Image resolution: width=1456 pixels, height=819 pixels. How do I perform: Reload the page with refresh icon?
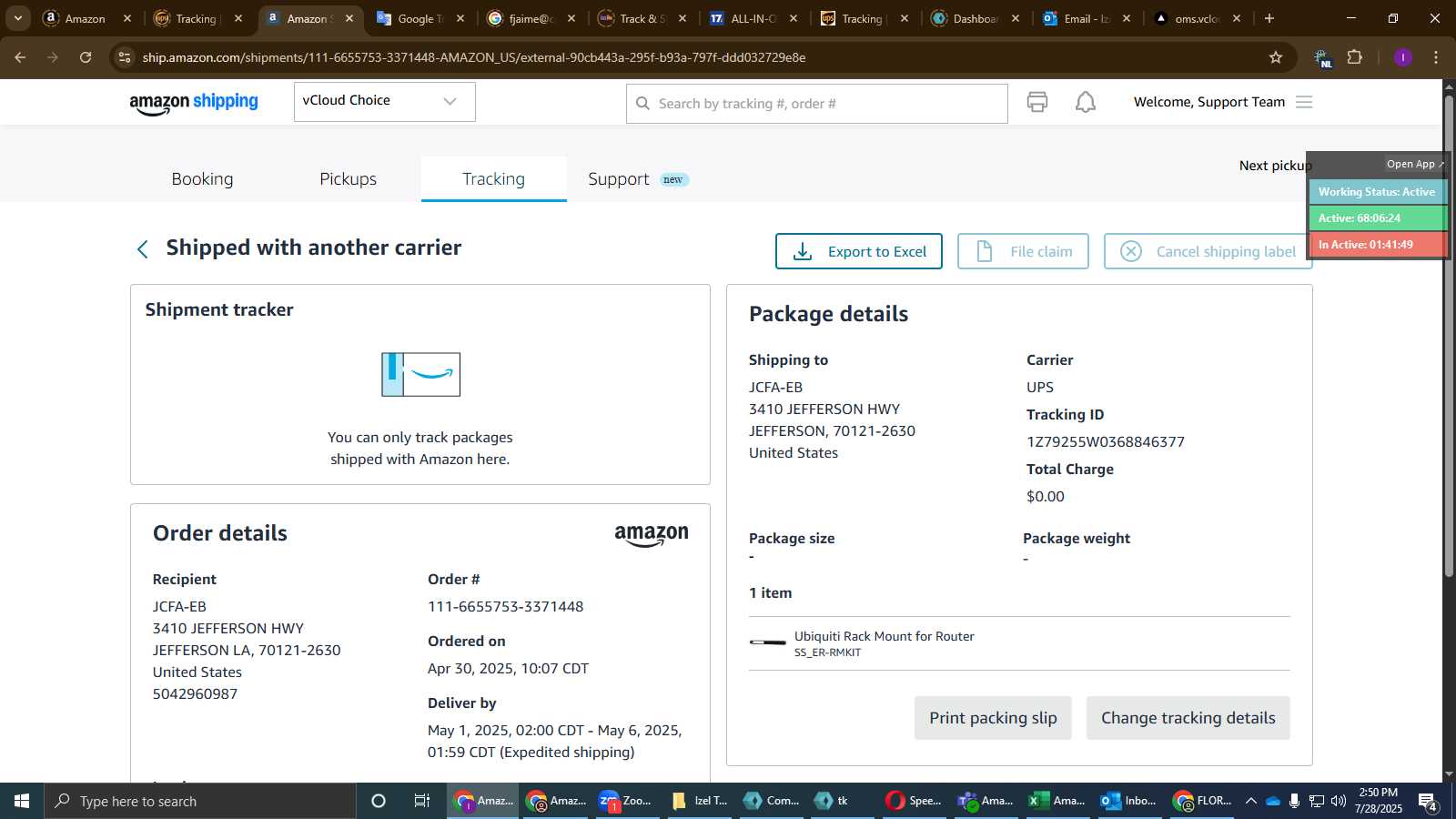(86, 57)
